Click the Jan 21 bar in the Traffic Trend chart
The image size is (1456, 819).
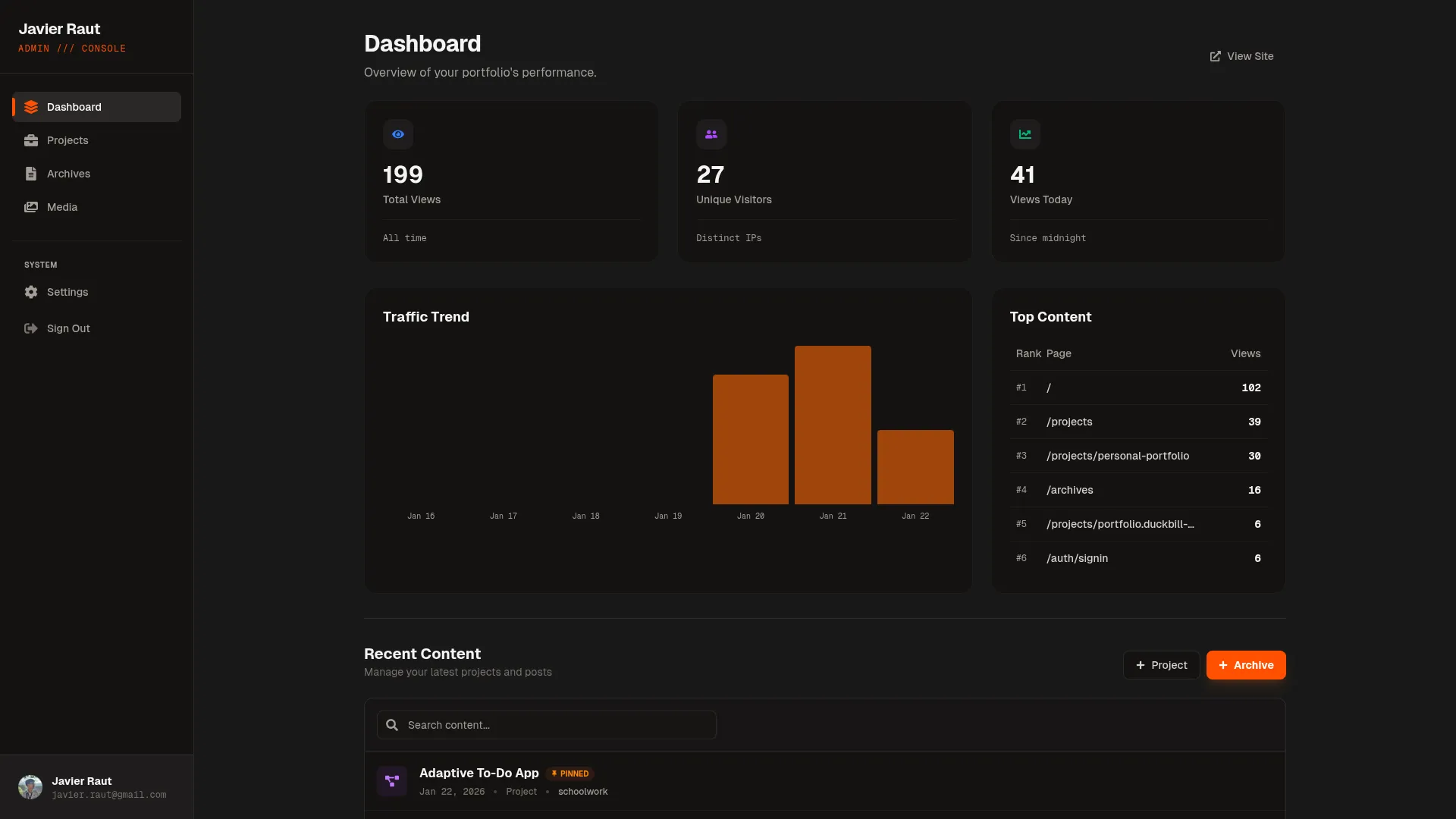point(833,425)
